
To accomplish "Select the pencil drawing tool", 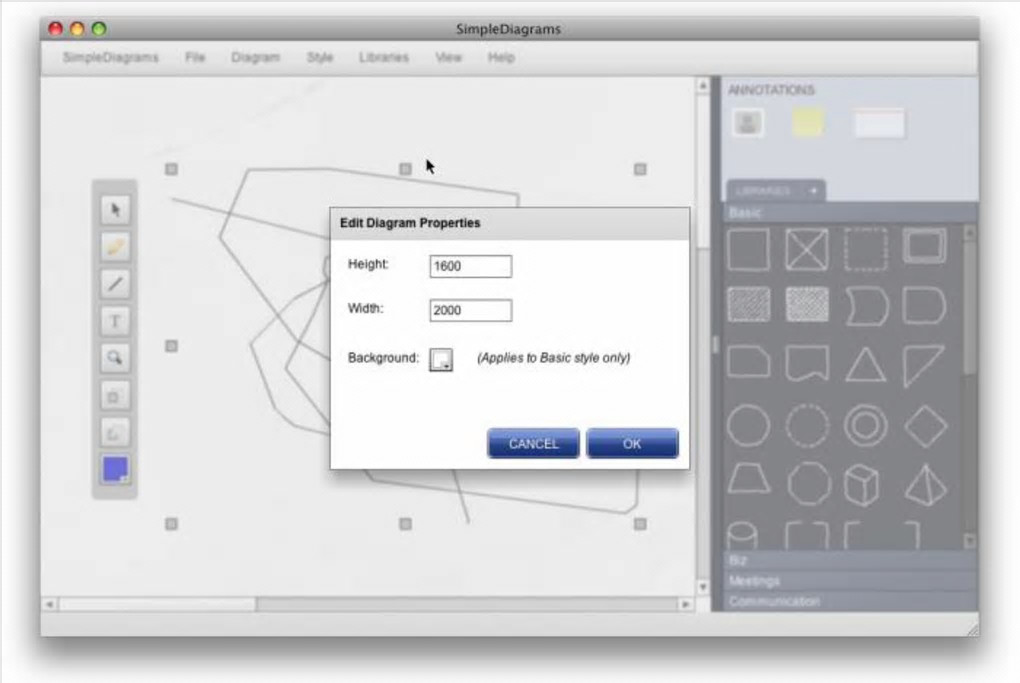I will pyautogui.click(x=115, y=247).
